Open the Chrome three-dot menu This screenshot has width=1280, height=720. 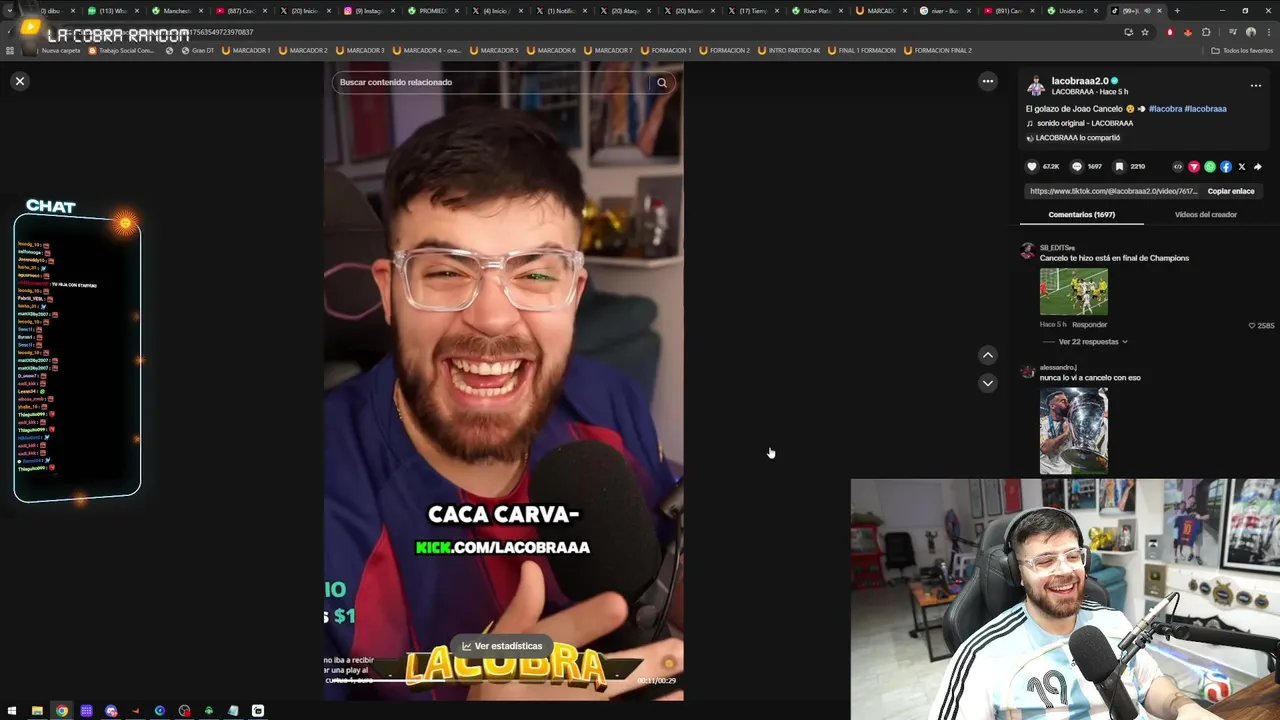point(1268,32)
